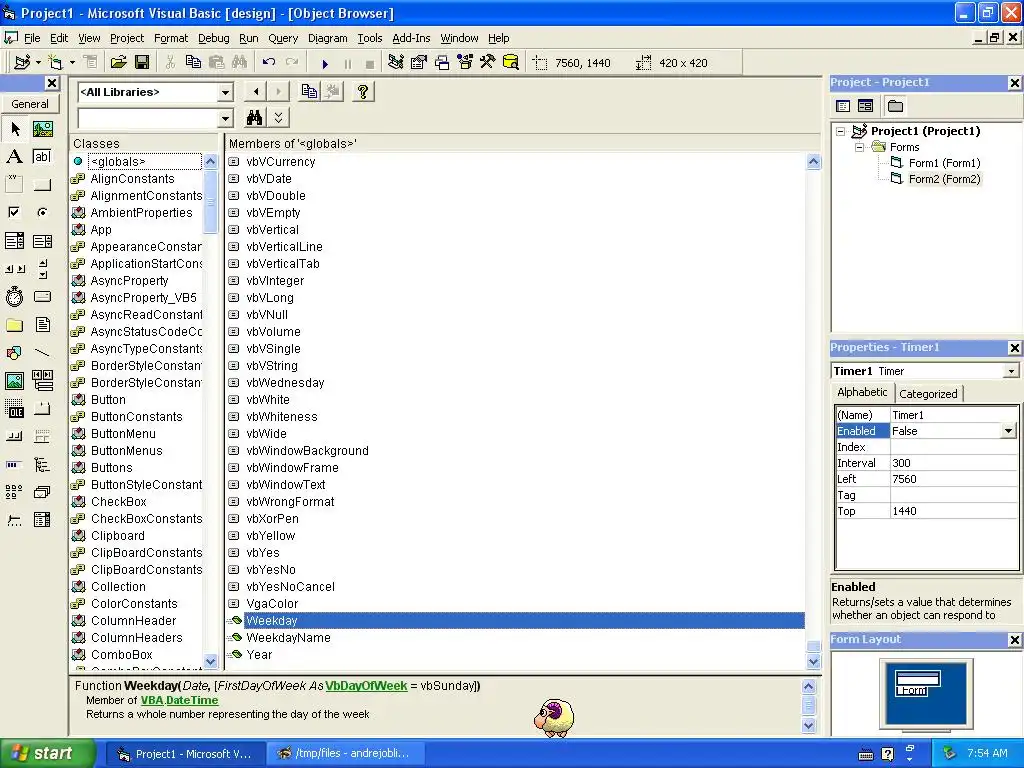Open the Timer1 object dropdown in Properties
1024x768 pixels.
point(1011,371)
